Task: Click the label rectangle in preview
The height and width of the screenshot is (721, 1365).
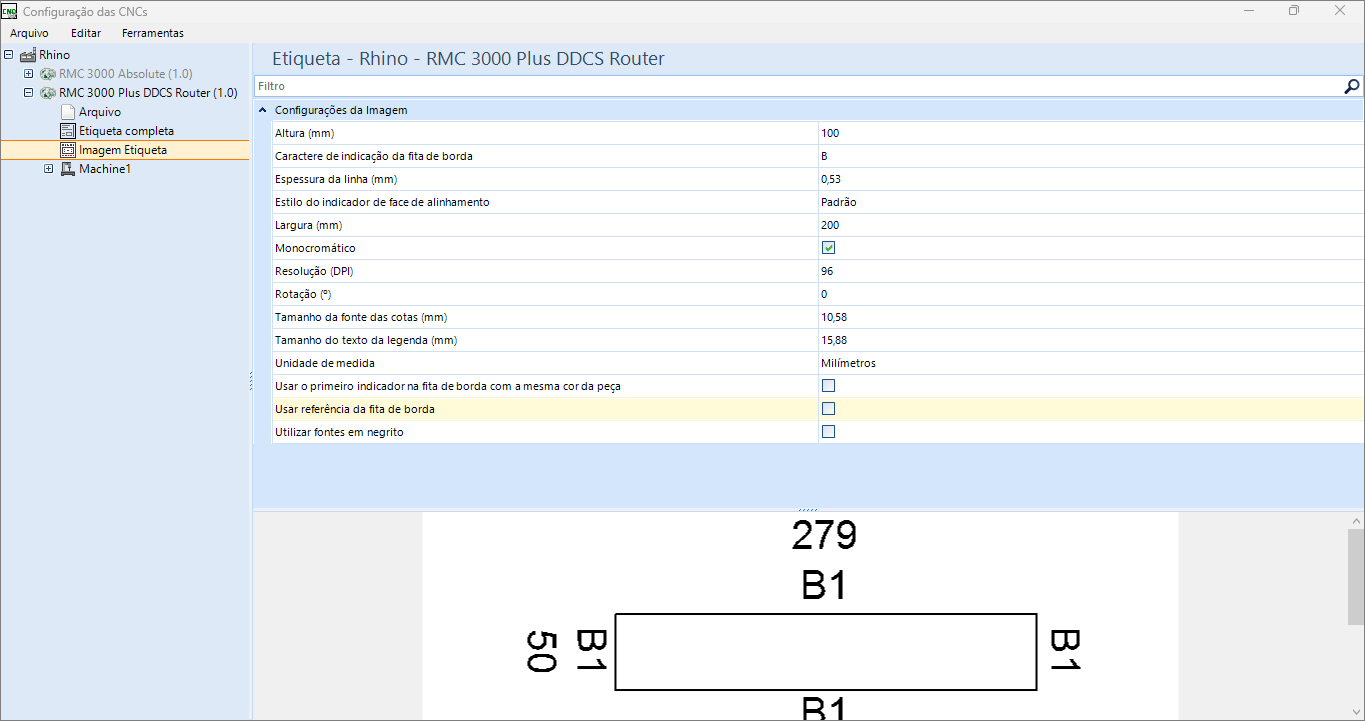Action: coord(825,651)
